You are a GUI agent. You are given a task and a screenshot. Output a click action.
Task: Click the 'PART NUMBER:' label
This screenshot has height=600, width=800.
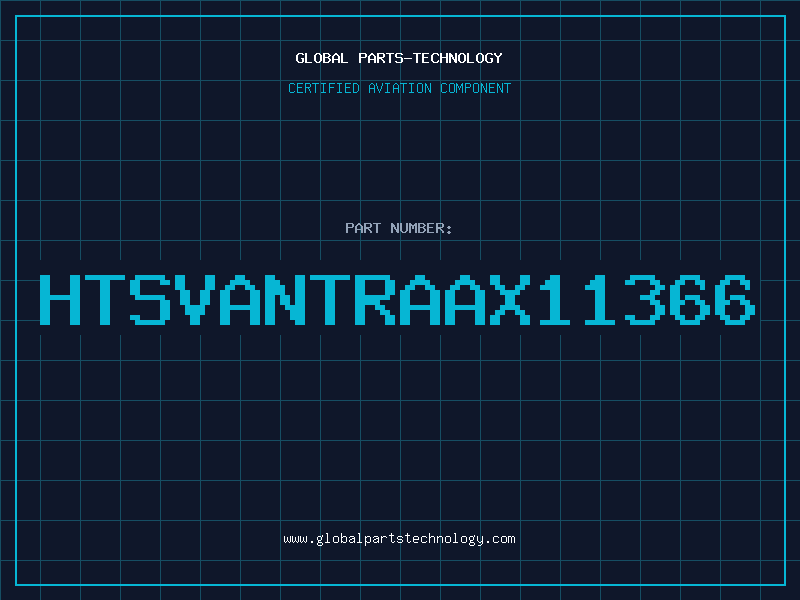click(x=399, y=228)
